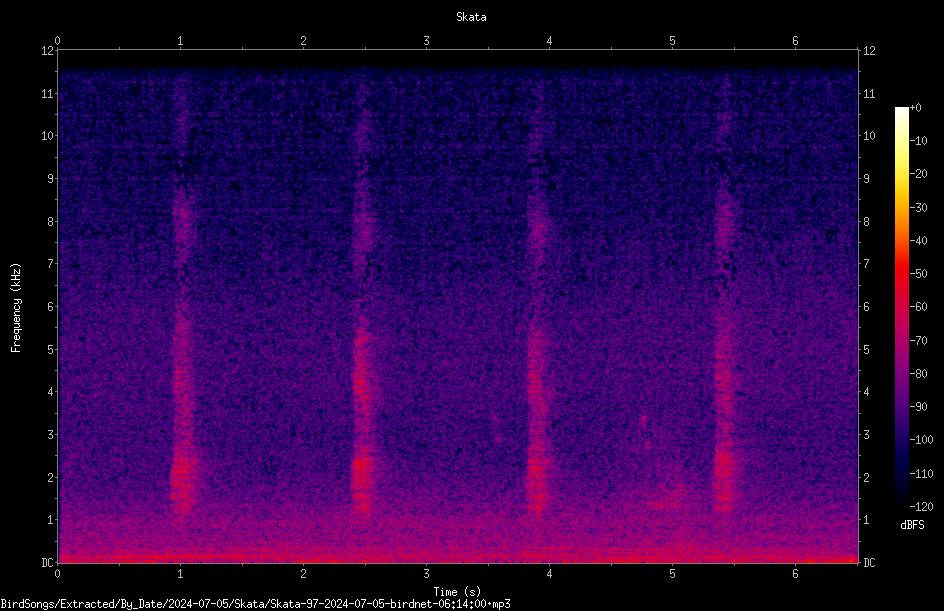Click the color scale gradient bar
The width and height of the screenshot is (944, 611).
[901, 306]
